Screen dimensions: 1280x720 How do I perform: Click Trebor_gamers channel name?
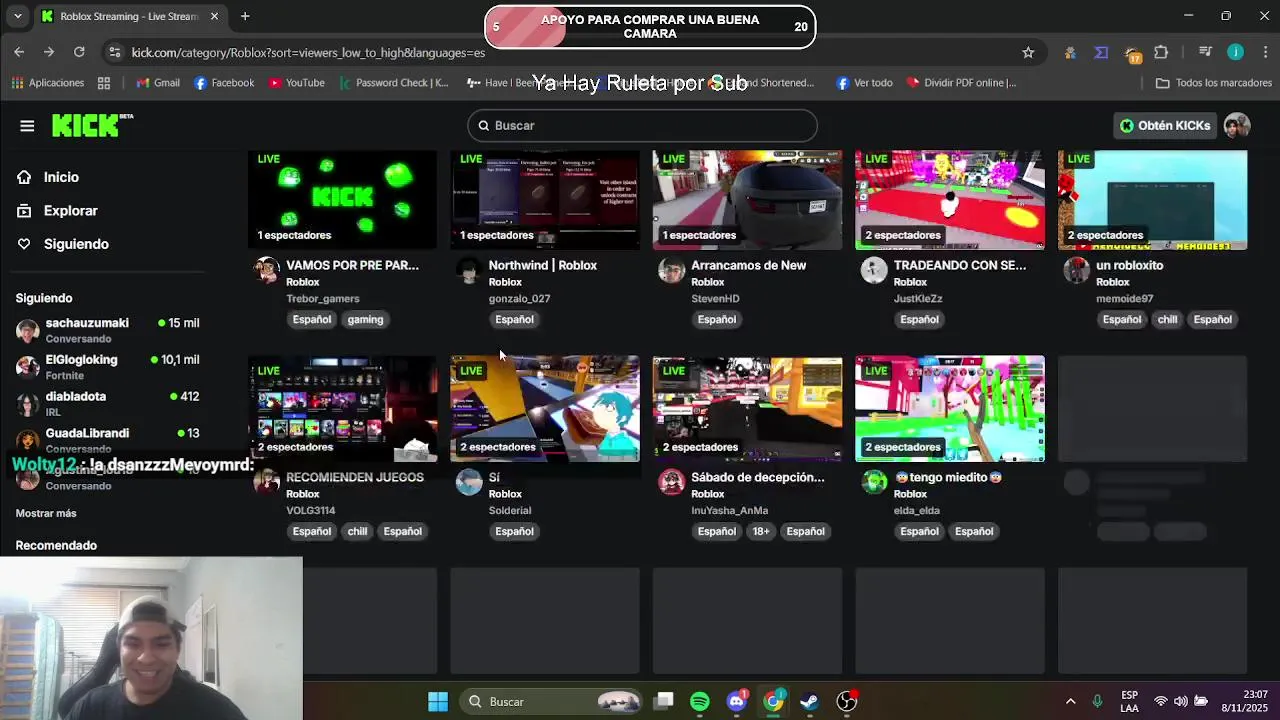tap(322, 299)
